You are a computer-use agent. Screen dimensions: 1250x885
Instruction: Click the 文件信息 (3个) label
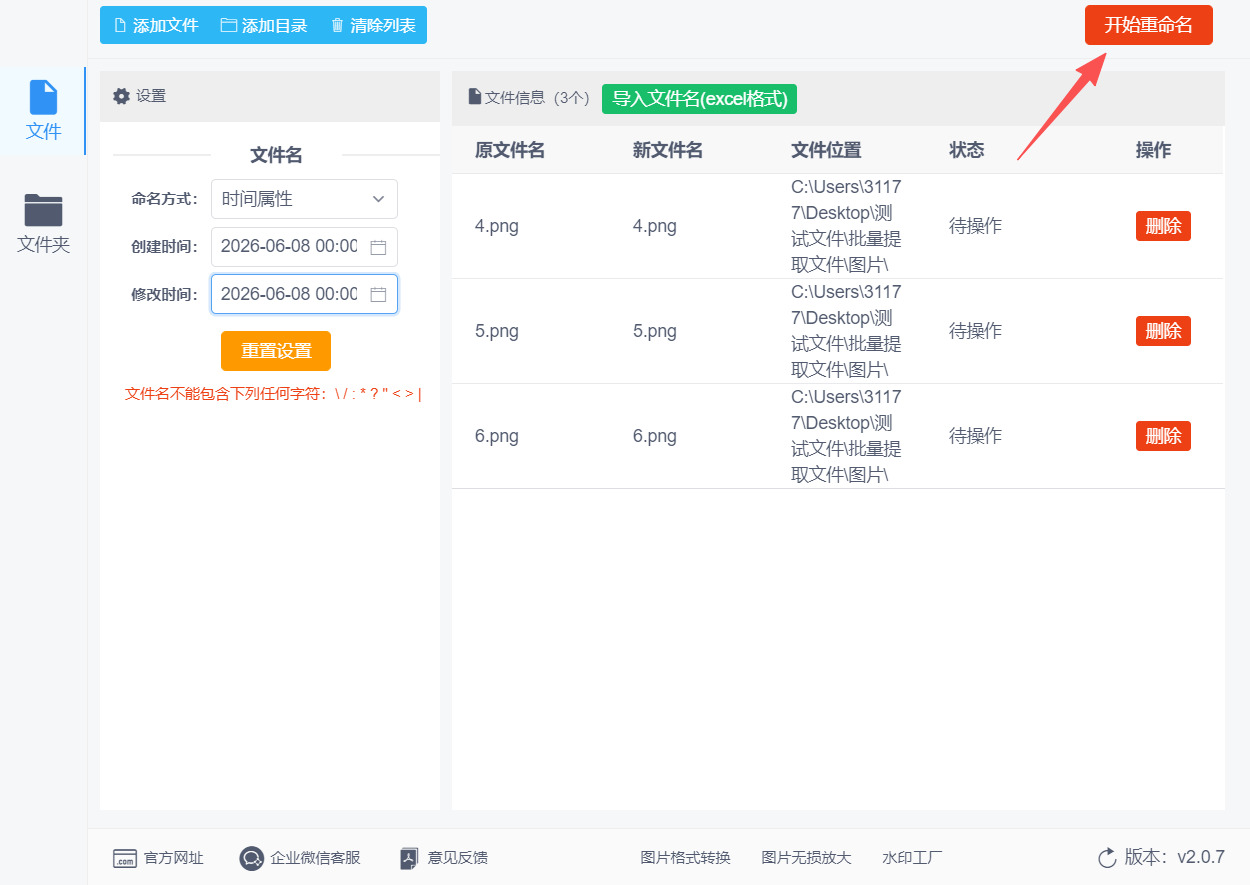tap(537, 98)
